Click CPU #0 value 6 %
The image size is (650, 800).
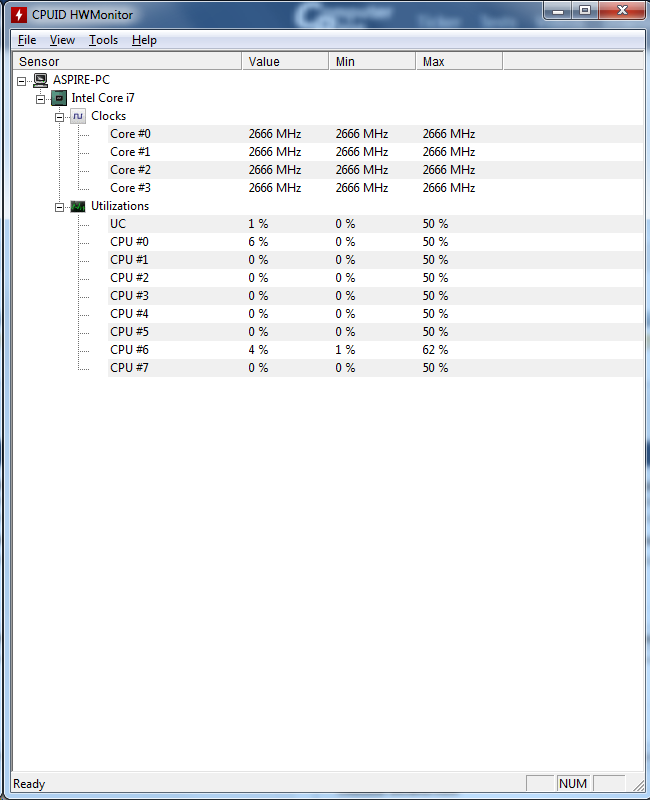pyautogui.click(x=258, y=242)
